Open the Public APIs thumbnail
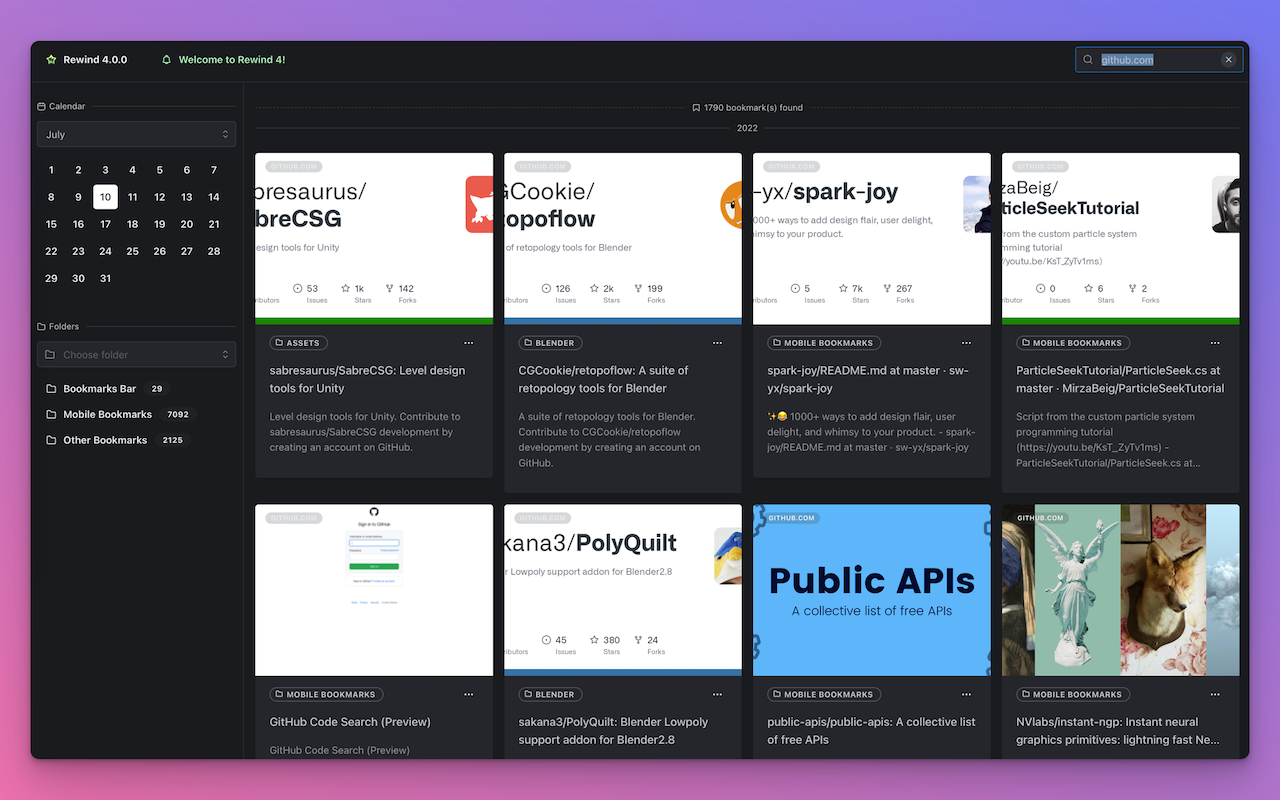The width and height of the screenshot is (1280, 800). [x=871, y=590]
